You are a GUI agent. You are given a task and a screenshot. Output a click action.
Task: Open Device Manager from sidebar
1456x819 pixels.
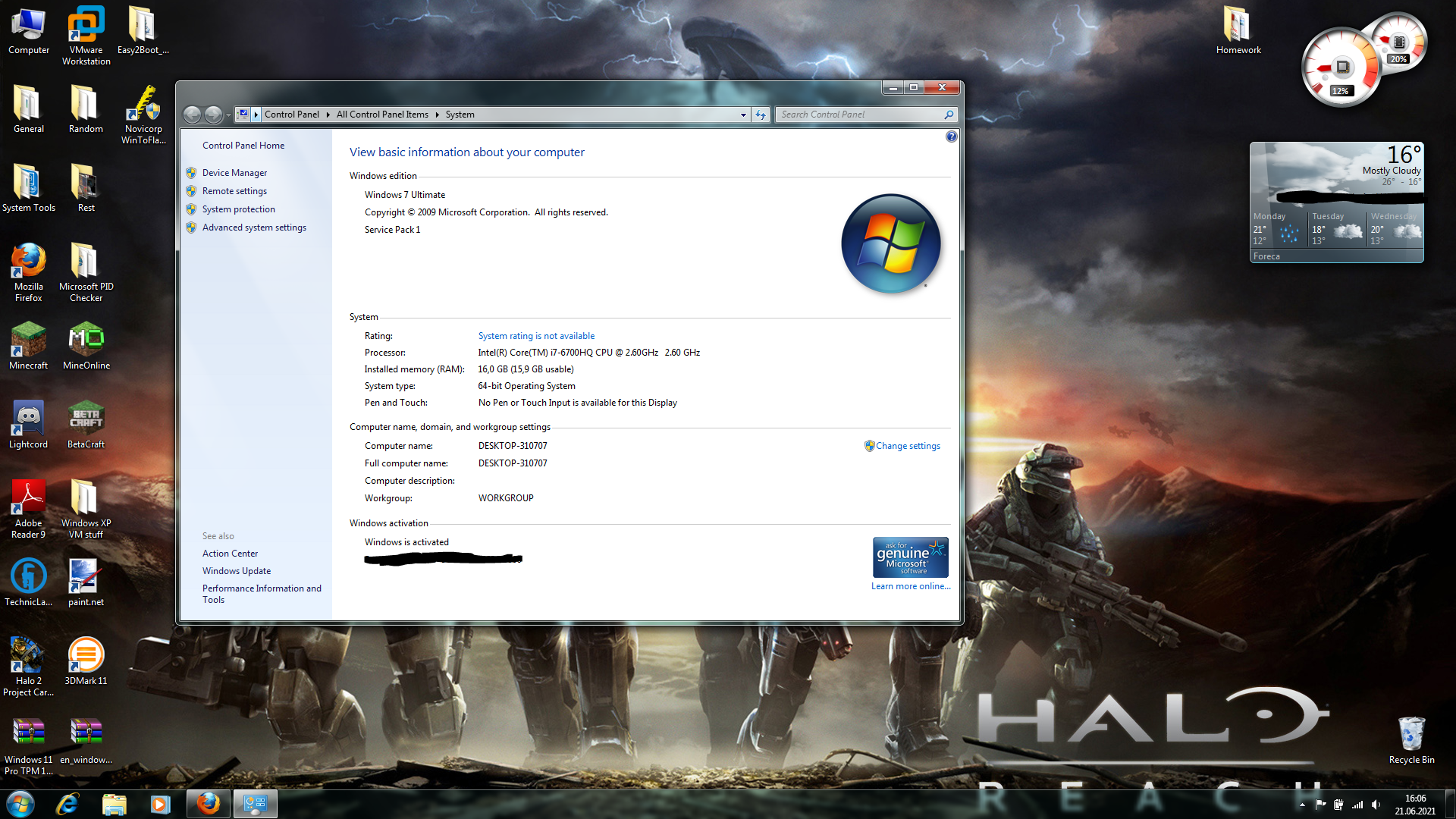[x=234, y=173]
